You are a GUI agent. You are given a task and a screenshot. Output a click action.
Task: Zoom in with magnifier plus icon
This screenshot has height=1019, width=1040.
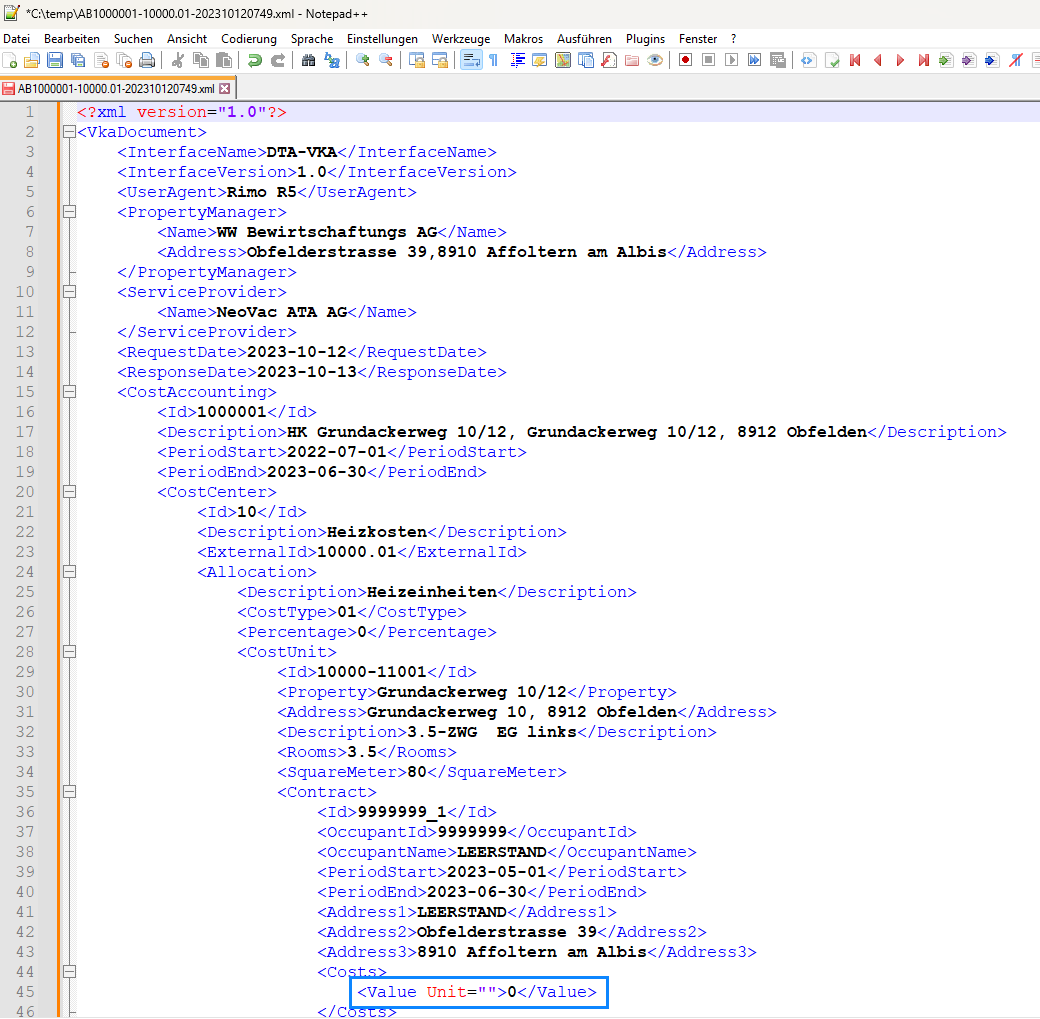tap(362, 61)
